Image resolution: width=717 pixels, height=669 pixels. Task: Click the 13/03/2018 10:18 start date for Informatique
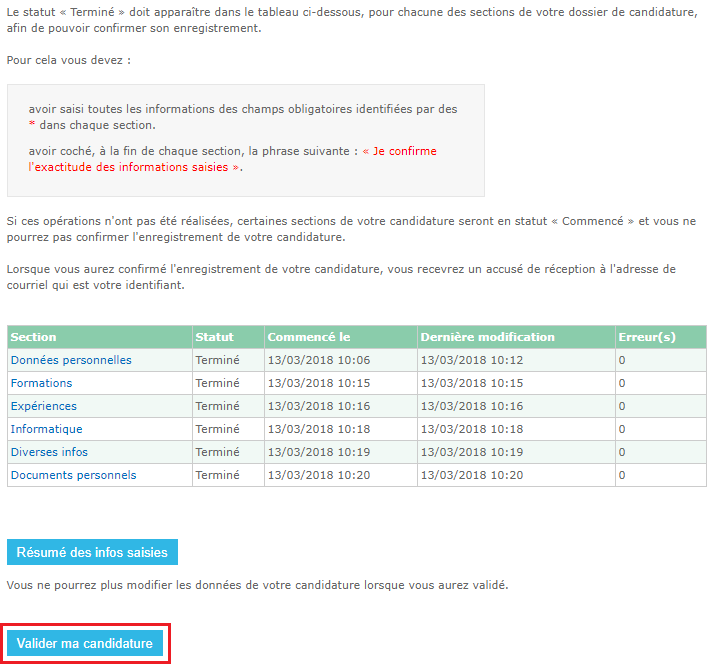319,429
